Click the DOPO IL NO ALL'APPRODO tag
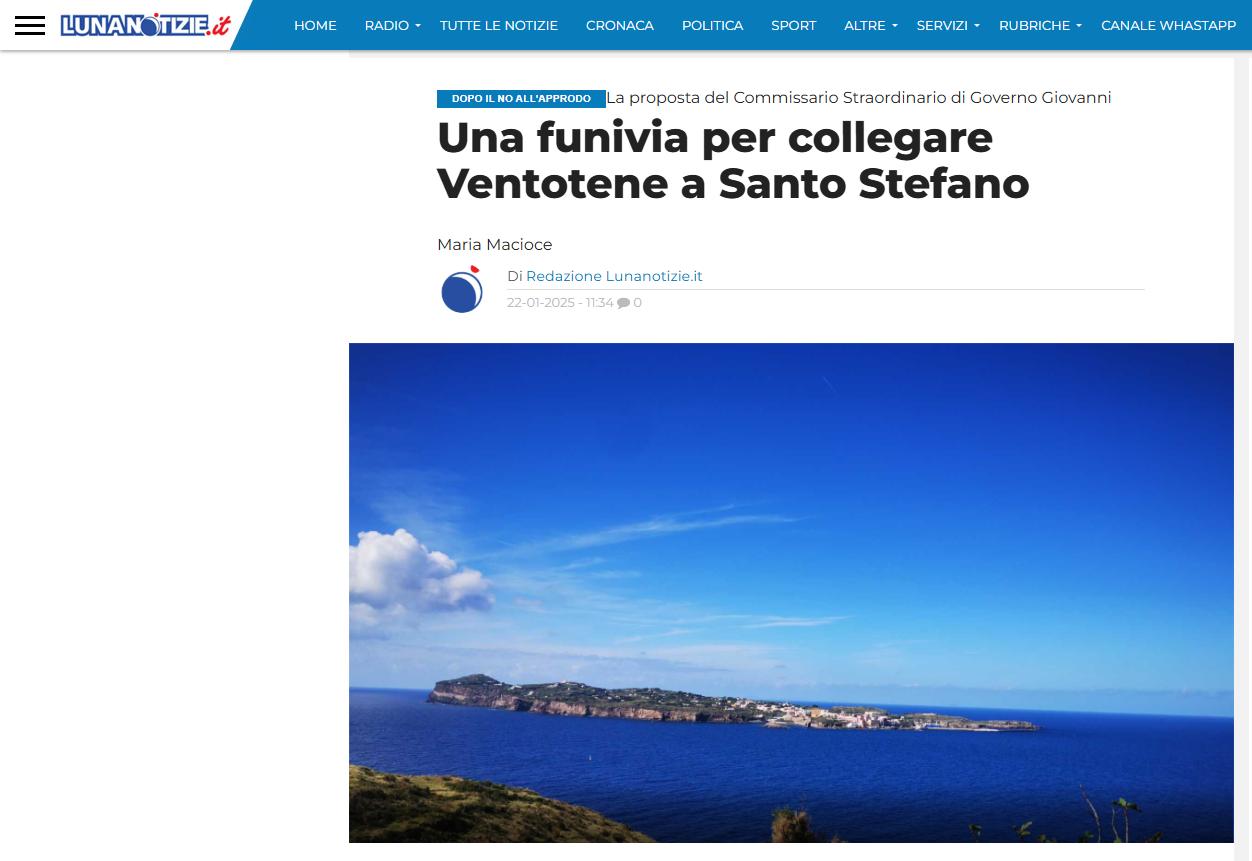Image resolution: width=1252 pixels, height=861 pixels. coord(521,99)
